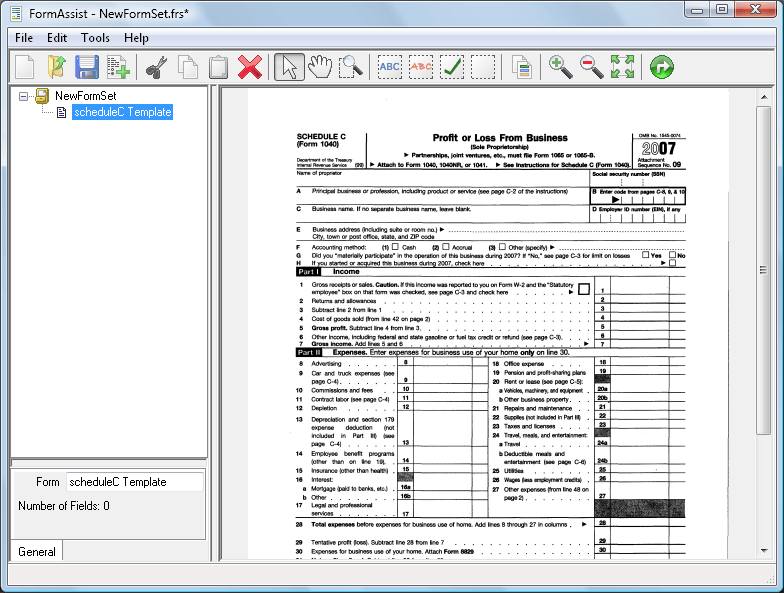Image resolution: width=784 pixels, height=593 pixels.
Task: Select the zoom region magnifier tool
Action: click(x=350, y=67)
